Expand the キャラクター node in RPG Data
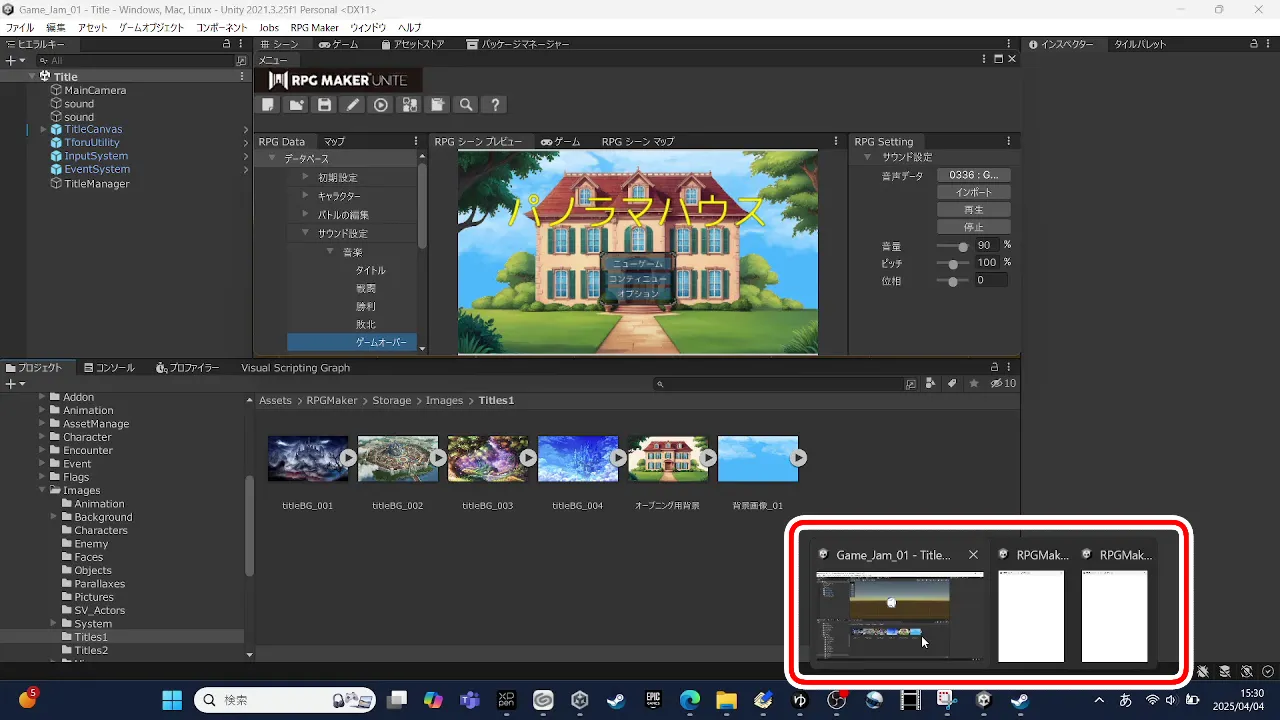The image size is (1280, 720). click(306, 196)
